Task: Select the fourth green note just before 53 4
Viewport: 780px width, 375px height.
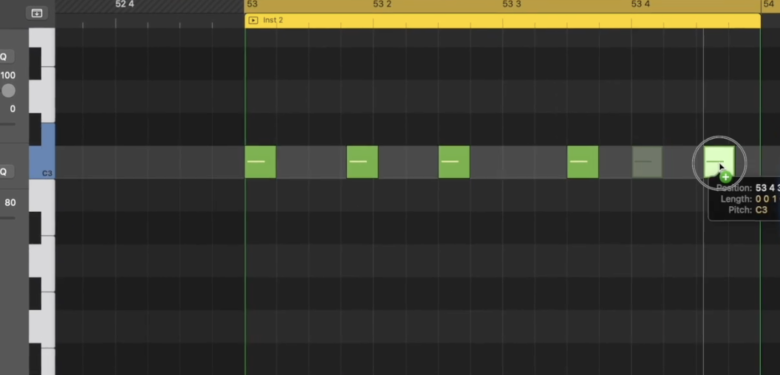Action: [583, 162]
